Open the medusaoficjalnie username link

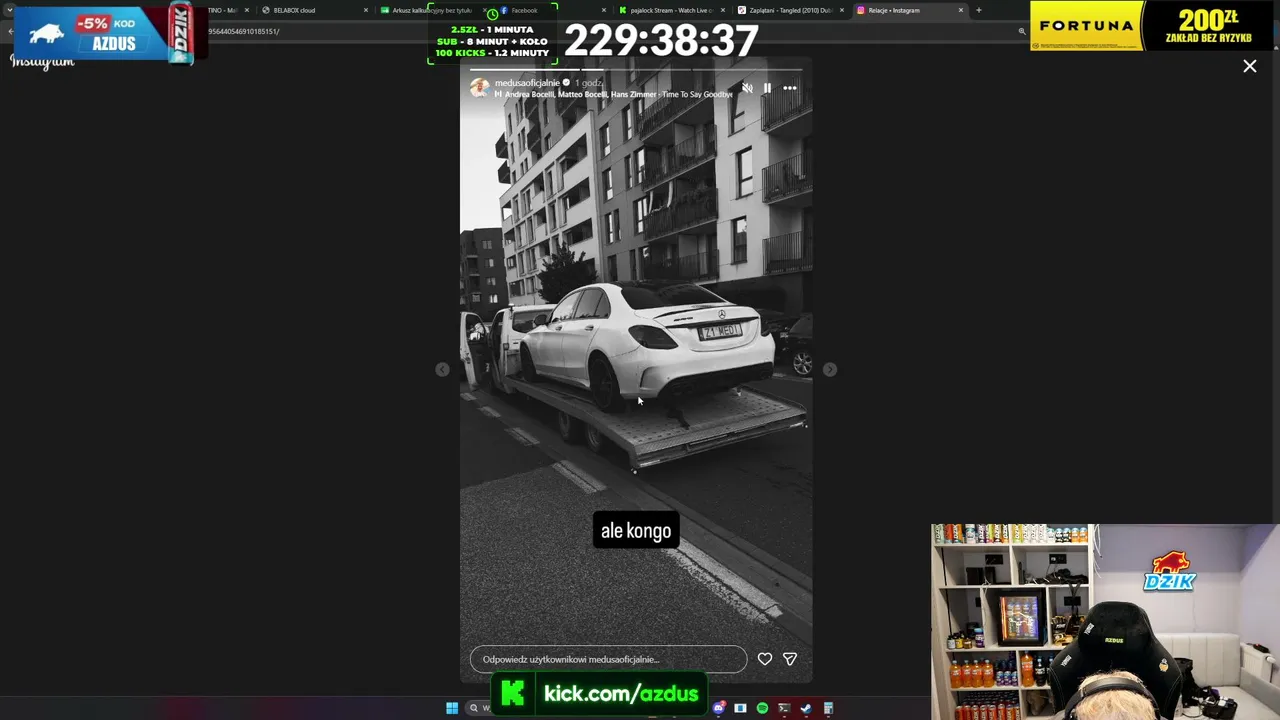(x=527, y=83)
